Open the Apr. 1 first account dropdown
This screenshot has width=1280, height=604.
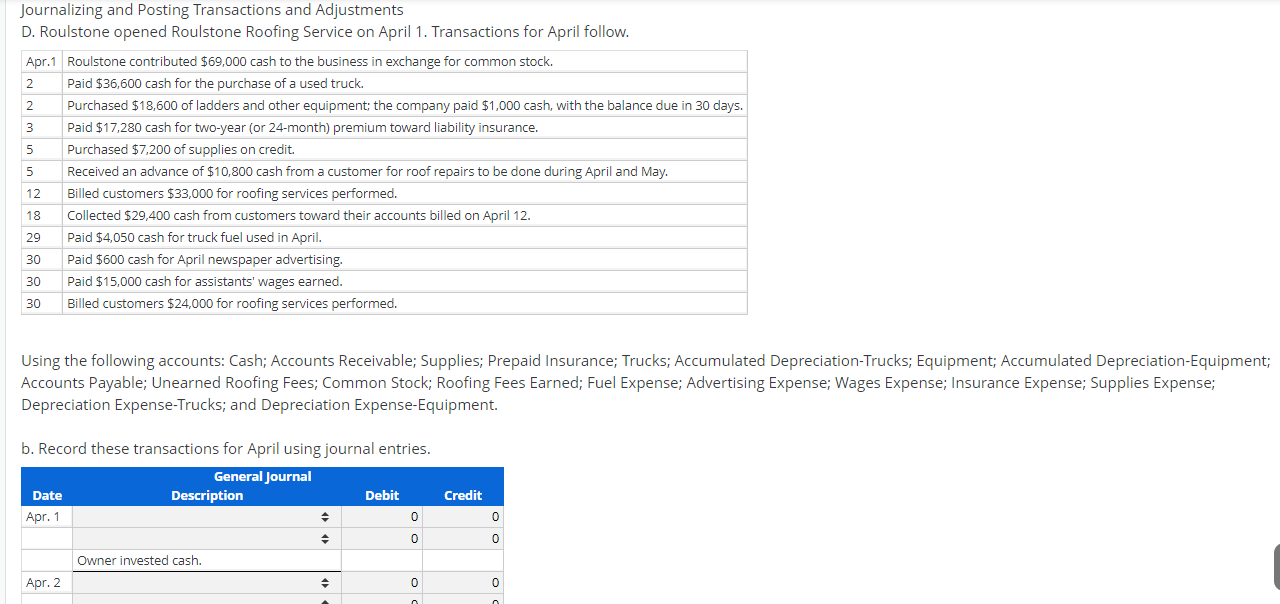[323, 516]
